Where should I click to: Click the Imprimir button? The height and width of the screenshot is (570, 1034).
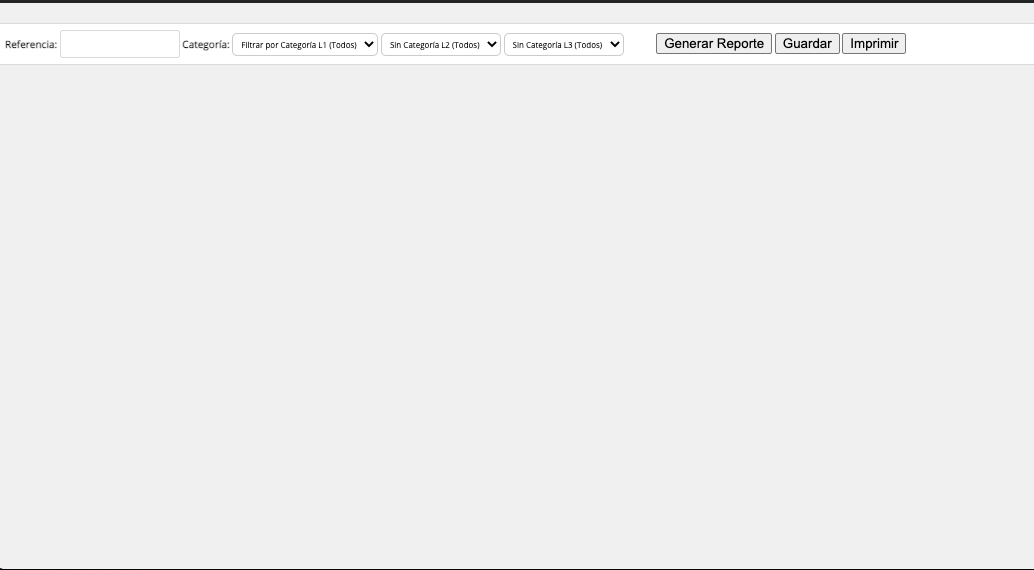coord(874,44)
